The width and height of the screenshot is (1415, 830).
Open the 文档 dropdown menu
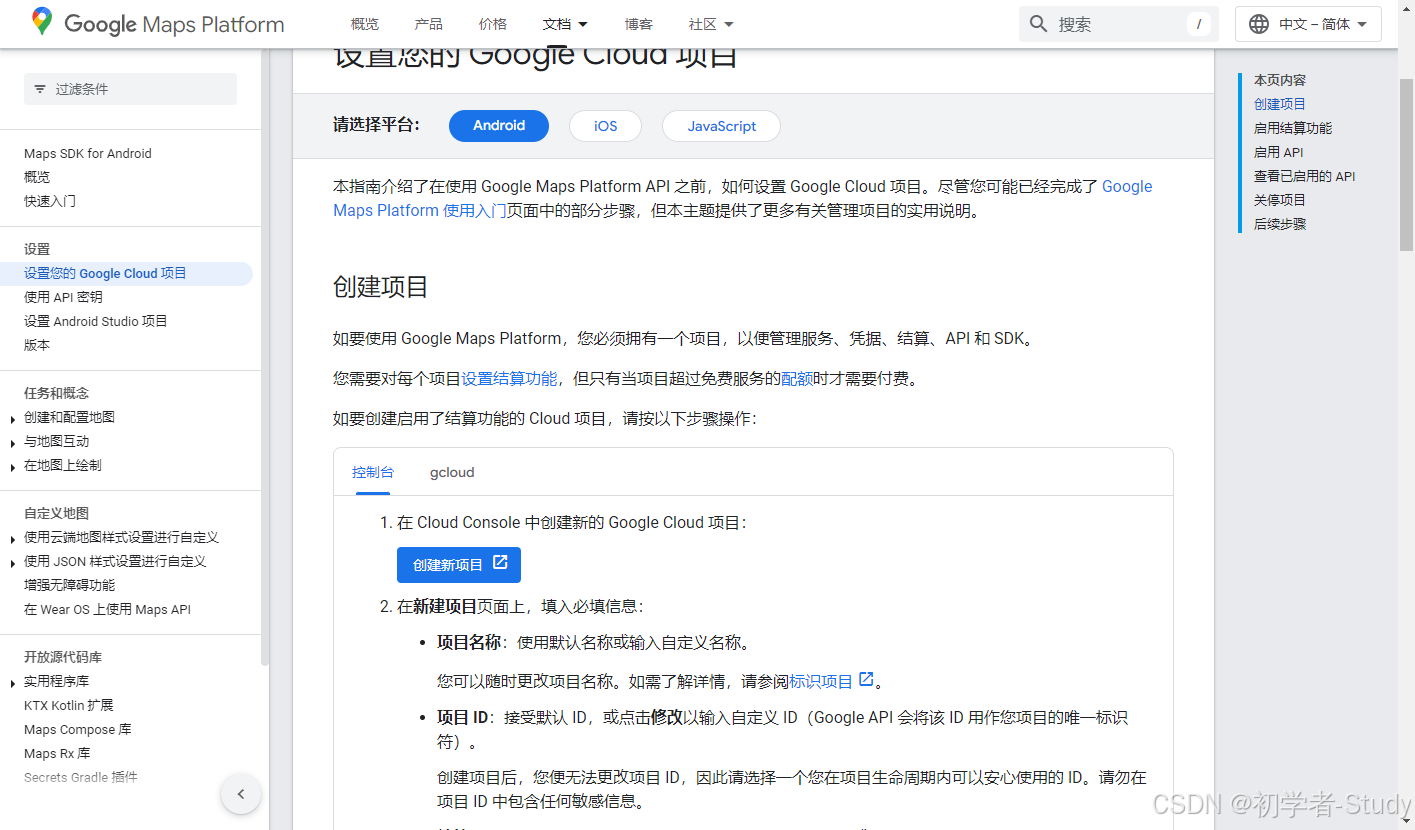coord(565,24)
